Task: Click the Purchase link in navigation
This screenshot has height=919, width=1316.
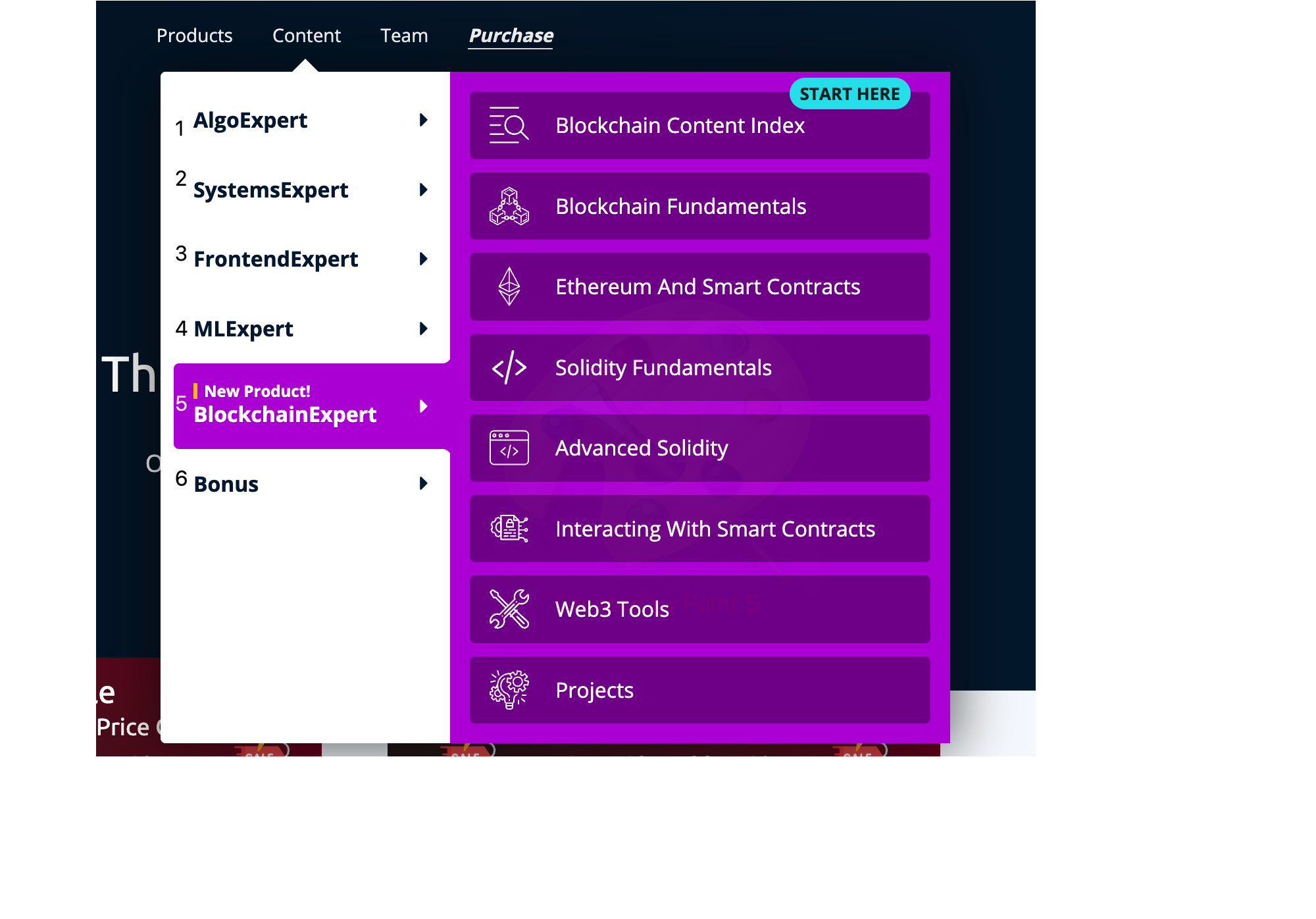Action: 511,36
